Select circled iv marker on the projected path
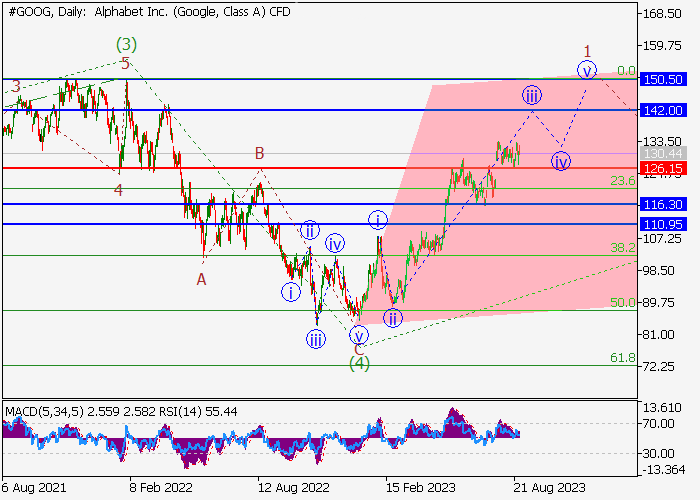The image size is (700, 500). pos(561,161)
